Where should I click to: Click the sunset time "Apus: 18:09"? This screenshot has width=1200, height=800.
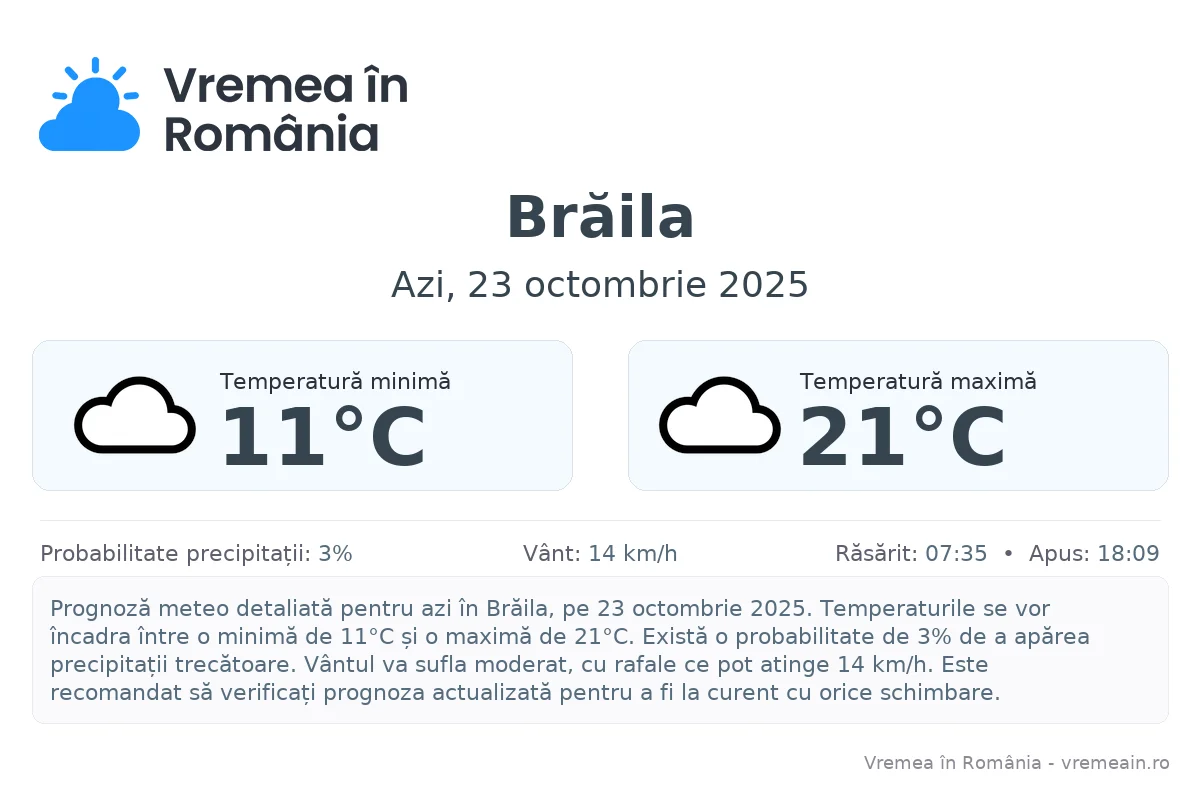coord(1094,553)
